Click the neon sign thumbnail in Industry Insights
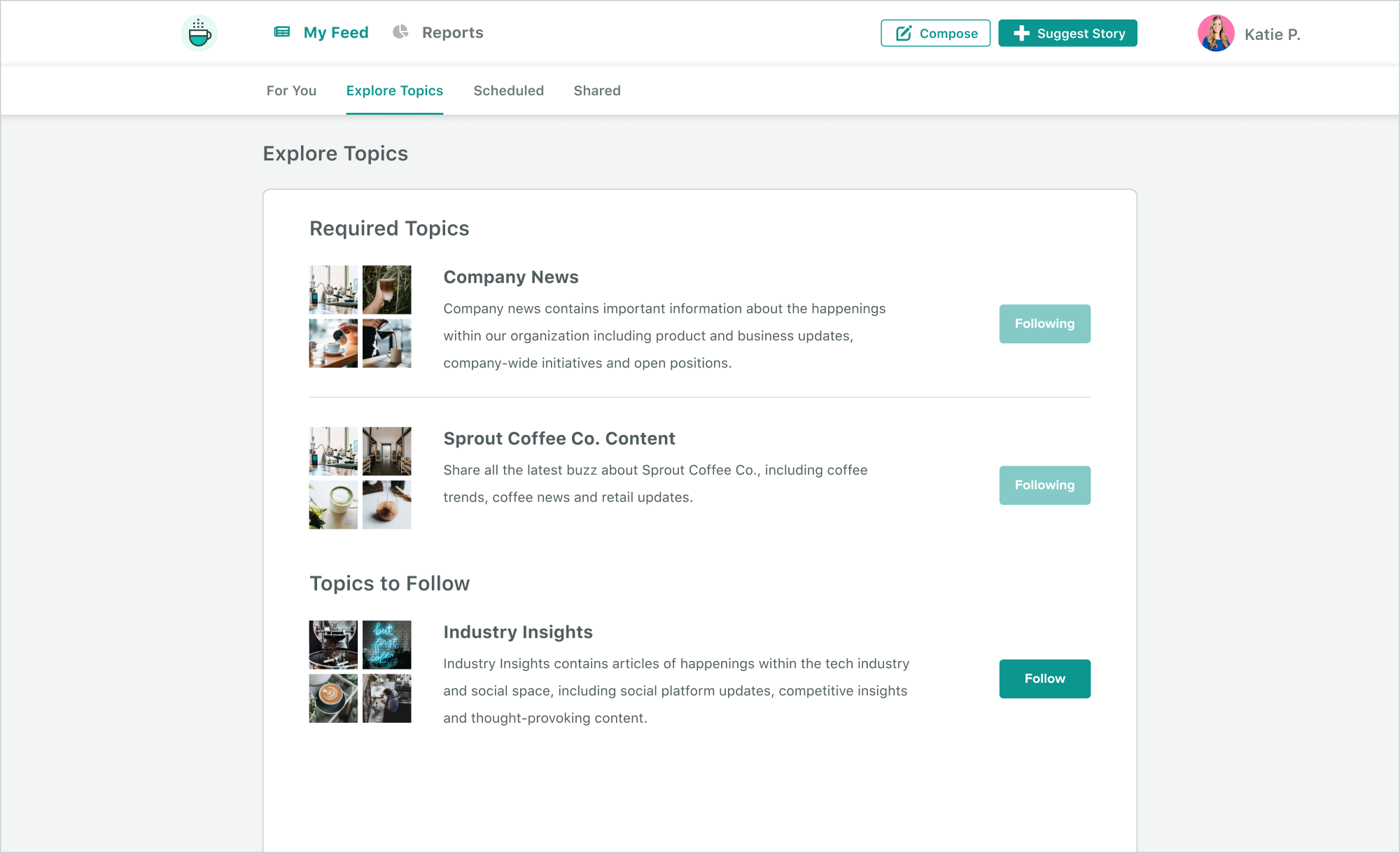This screenshot has height=853, width=1400. click(386, 645)
